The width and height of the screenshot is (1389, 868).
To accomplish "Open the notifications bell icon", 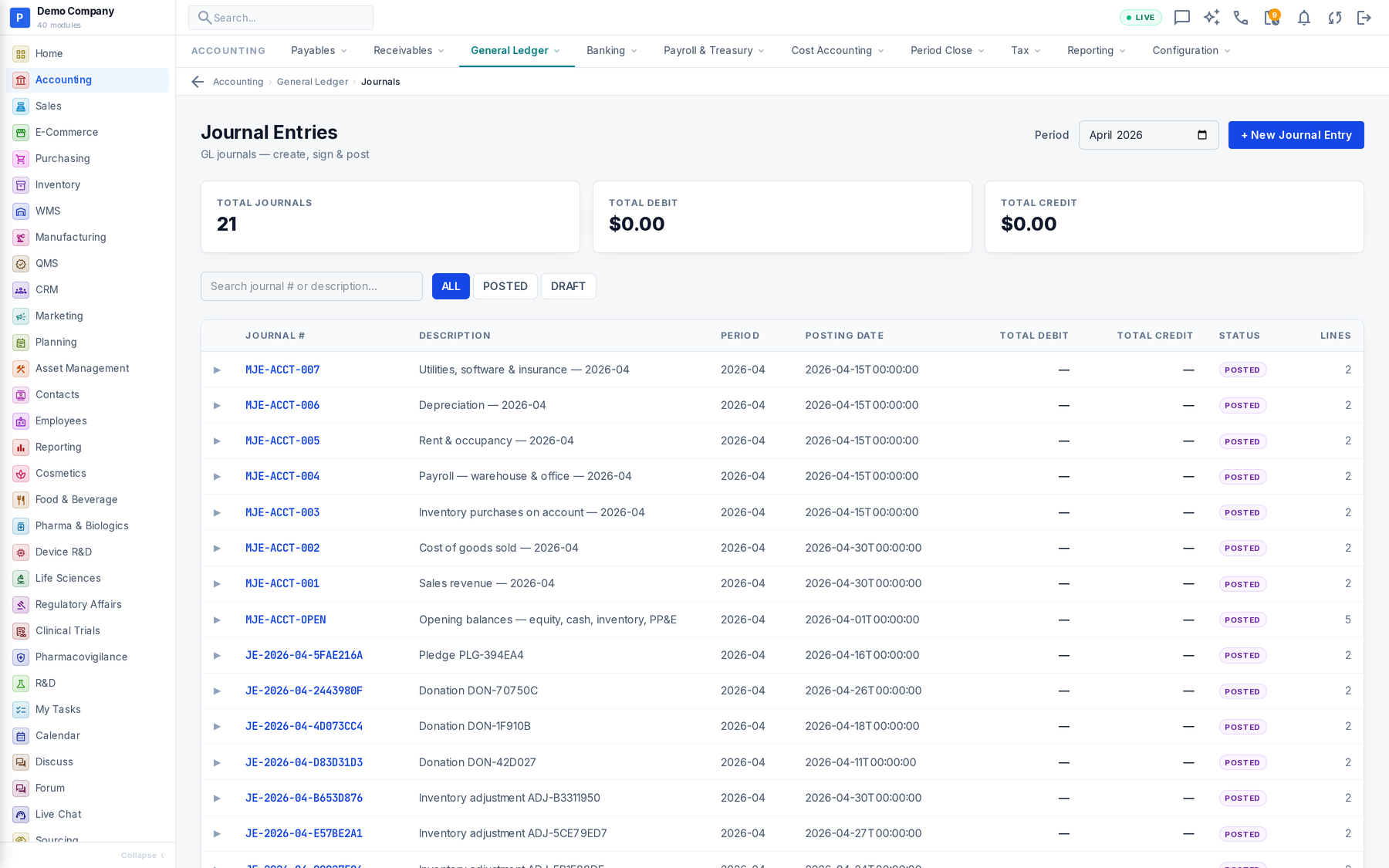I will pyautogui.click(x=1303, y=18).
